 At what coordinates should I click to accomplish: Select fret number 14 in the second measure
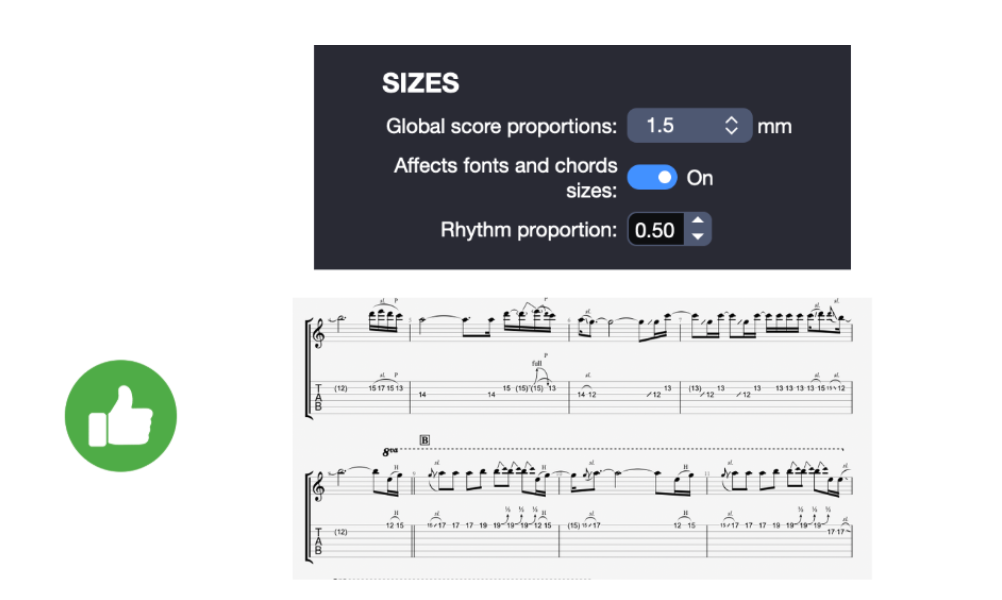pos(422,394)
